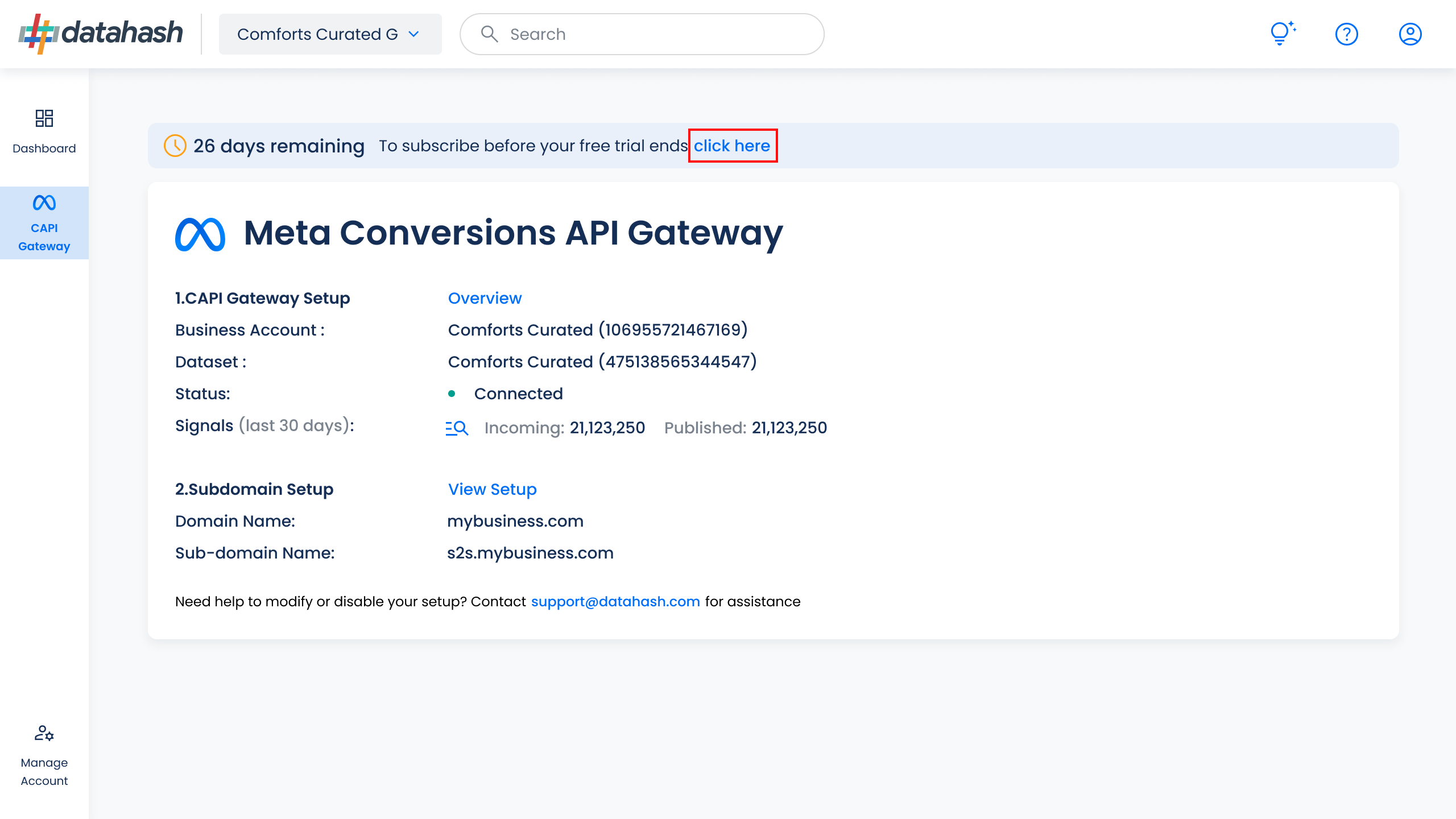Click into the Search field
Image resolution: width=1456 pixels, height=819 pixels.
(x=642, y=34)
